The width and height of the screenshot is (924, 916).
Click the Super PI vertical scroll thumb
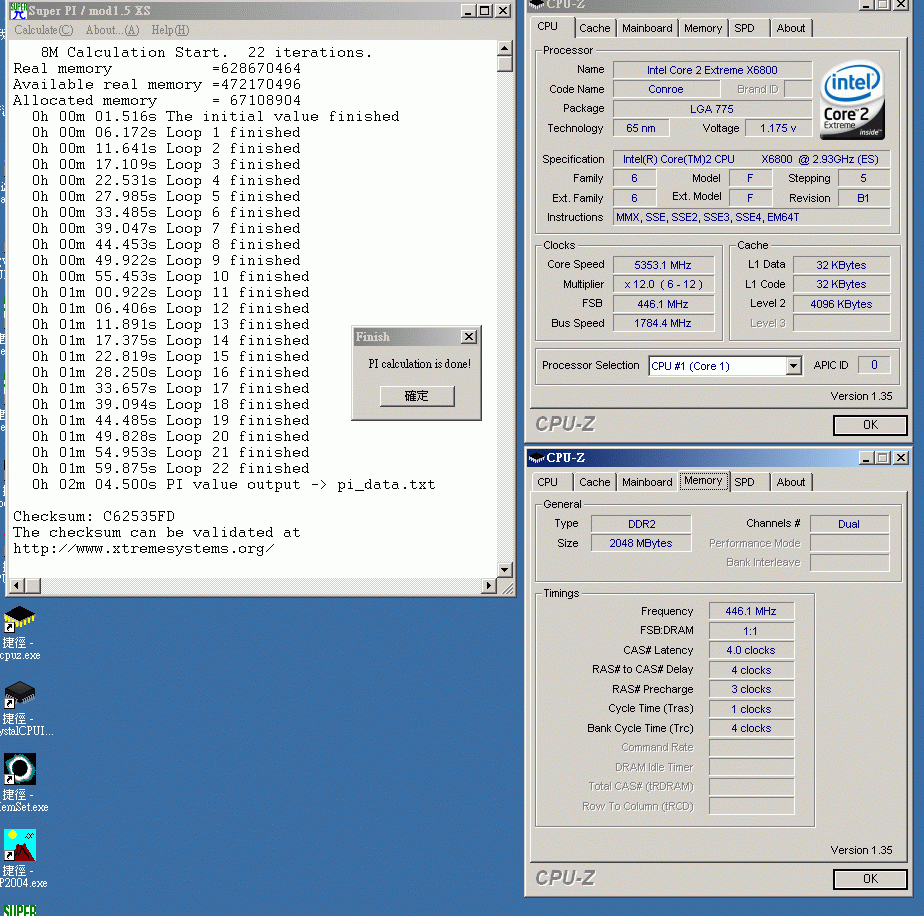pyautogui.click(x=504, y=64)
